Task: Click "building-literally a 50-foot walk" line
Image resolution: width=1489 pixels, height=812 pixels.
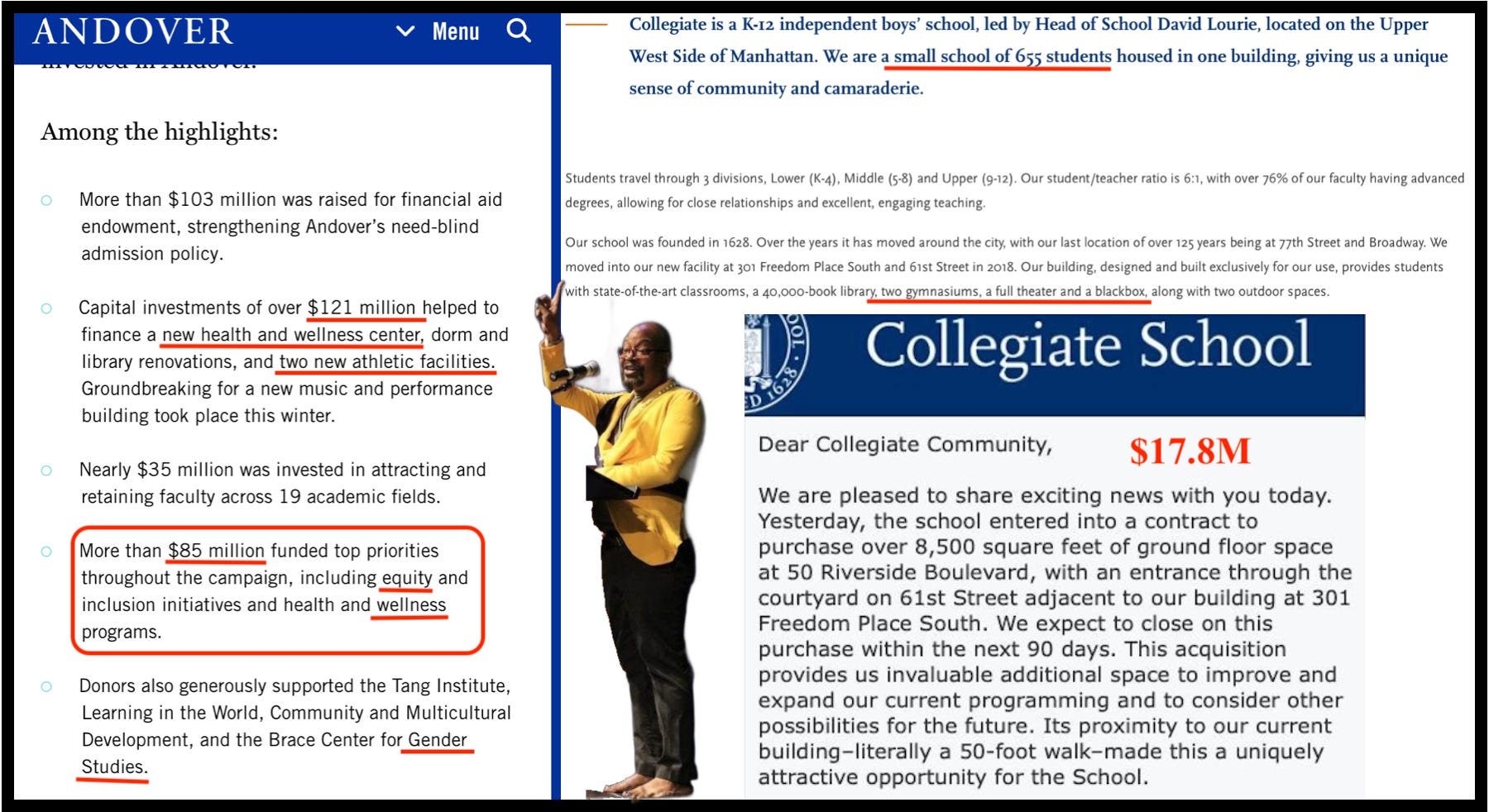Action: 1041,752
